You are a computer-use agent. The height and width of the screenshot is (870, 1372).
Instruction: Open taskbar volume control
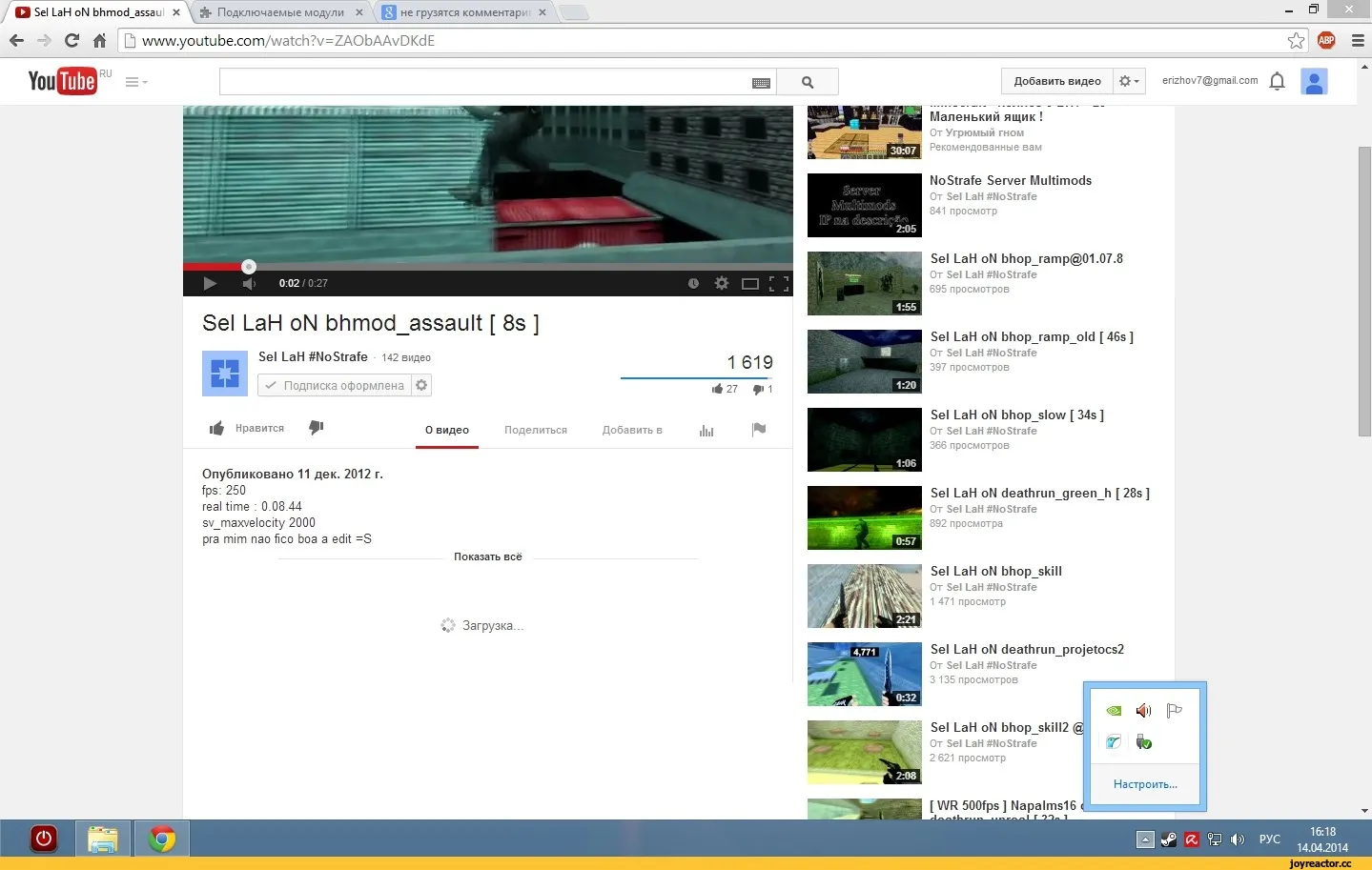pos(1238,840)
